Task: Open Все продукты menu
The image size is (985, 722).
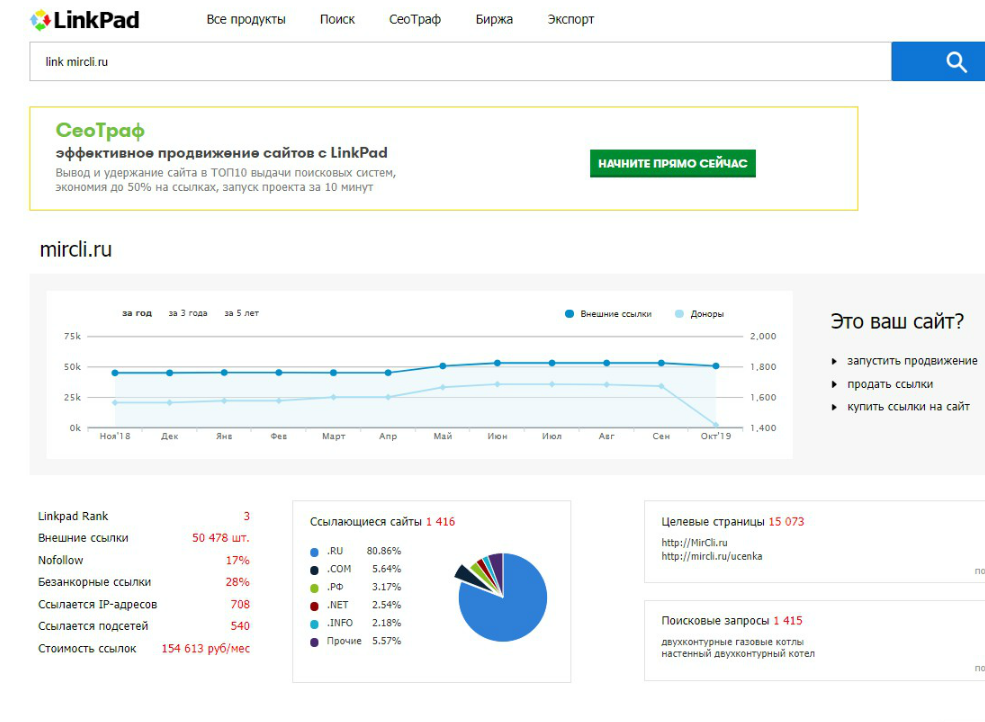Action: click(246, 19)
